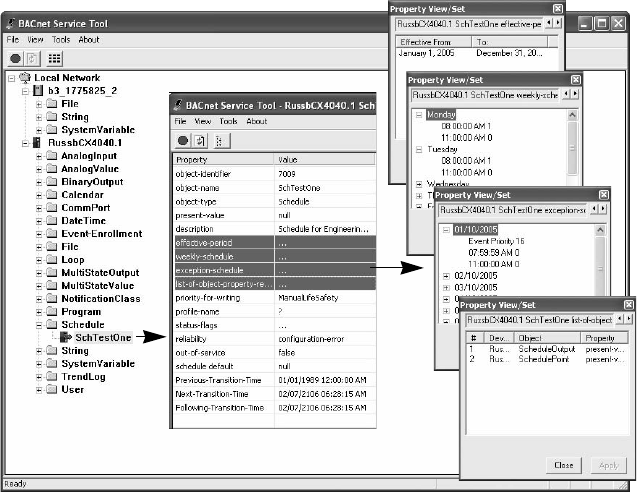Expand the BinaryOutput folder
This screenshot has width=637, height=492.
click(x=39, y=182)
